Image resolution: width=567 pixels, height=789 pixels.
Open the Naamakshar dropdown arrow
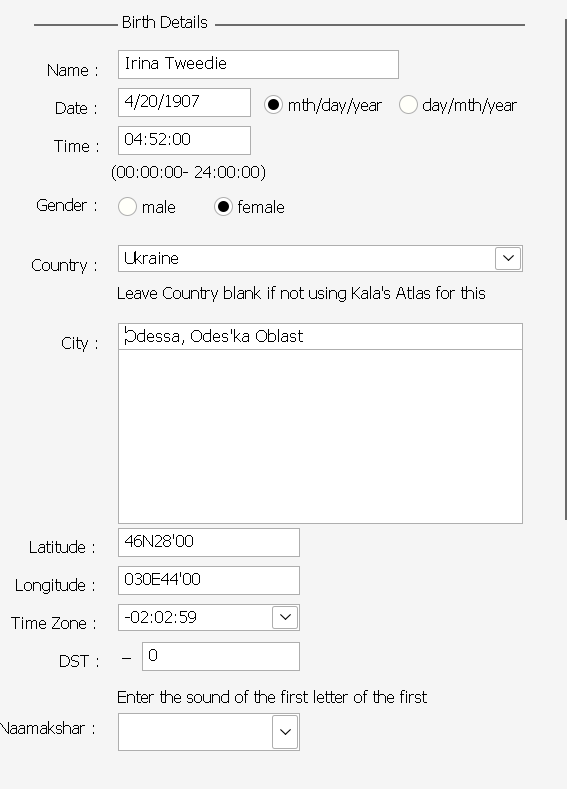pos(285,732)
